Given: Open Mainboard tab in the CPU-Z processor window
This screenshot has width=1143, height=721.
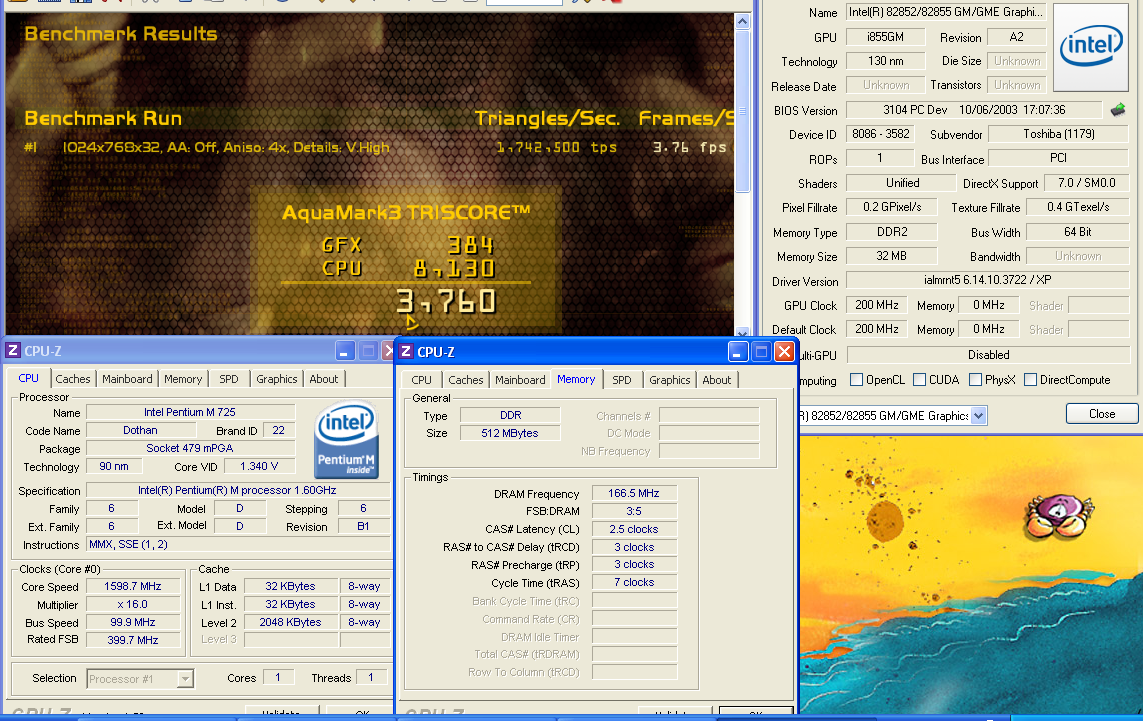Looking at the screenshot, I should tap(127, 379).
